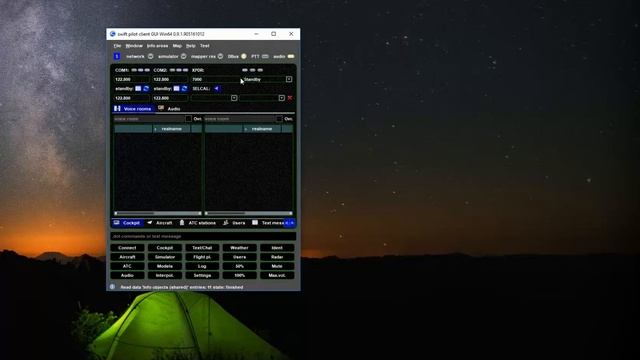
Task: Click the simulator status LED indicator
Action: pyautogui.click(x=184, y=56)
